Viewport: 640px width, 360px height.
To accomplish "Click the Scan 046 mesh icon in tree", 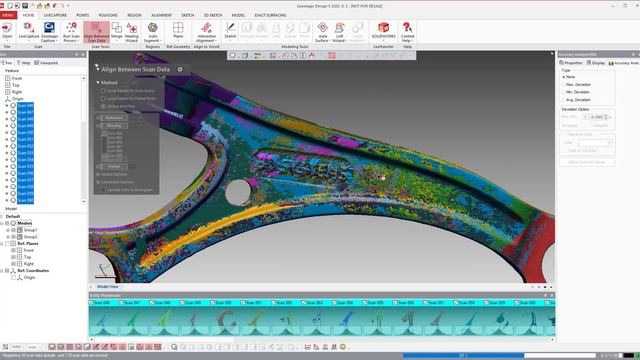I will (x=13, y=105).
